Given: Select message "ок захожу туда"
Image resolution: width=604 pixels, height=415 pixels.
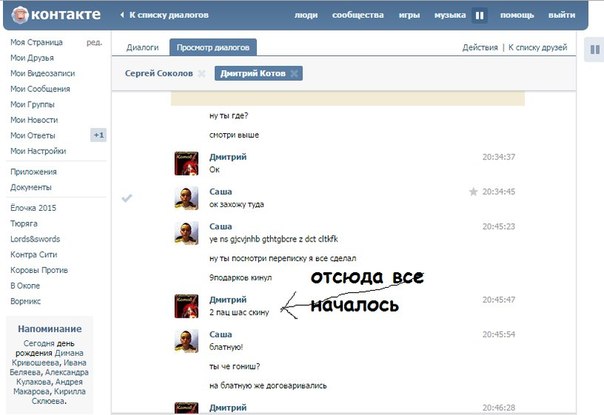Looking at the screenshot, I should click(237, 204).
